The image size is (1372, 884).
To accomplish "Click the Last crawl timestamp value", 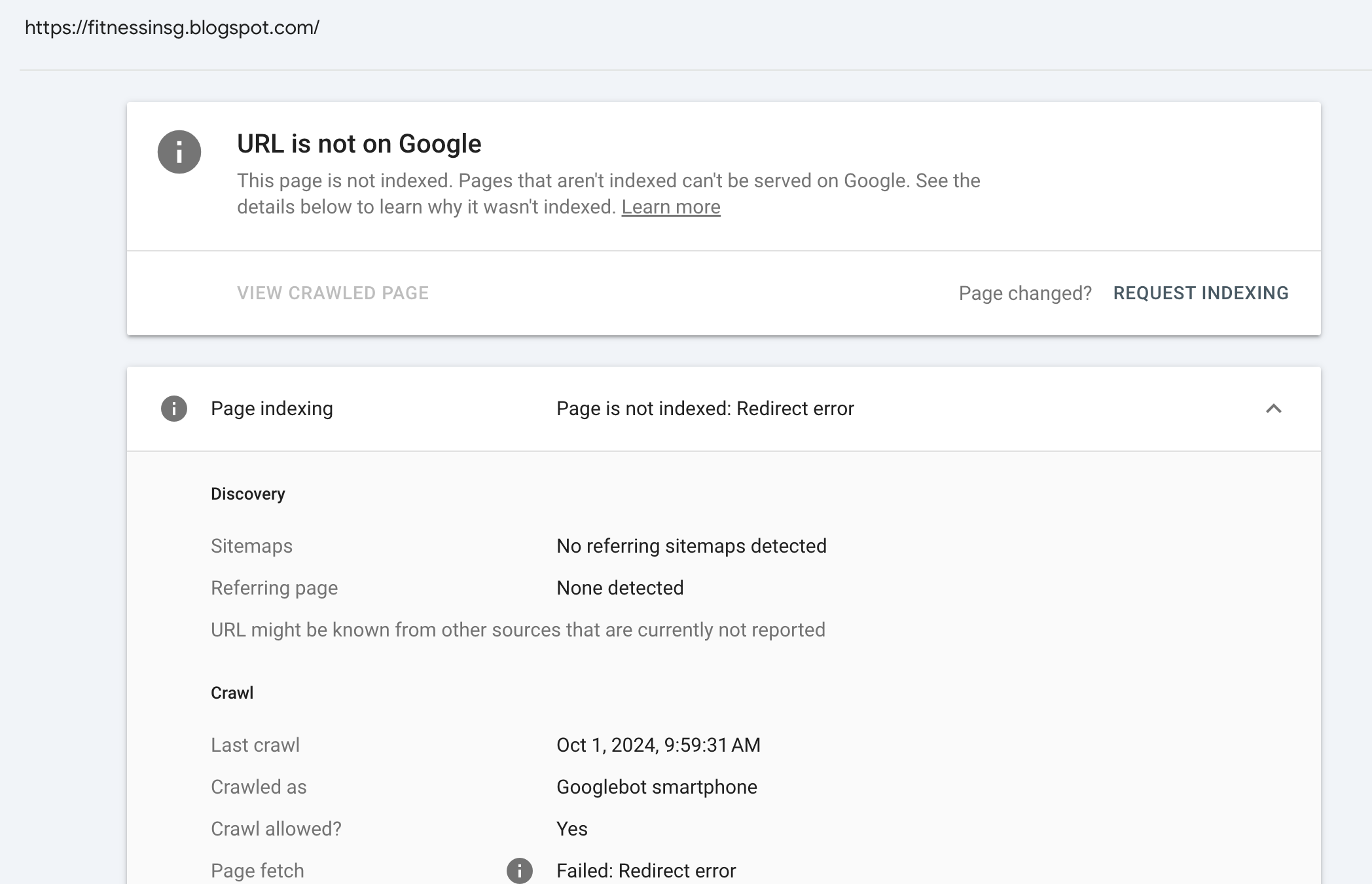I will [657, 745].
